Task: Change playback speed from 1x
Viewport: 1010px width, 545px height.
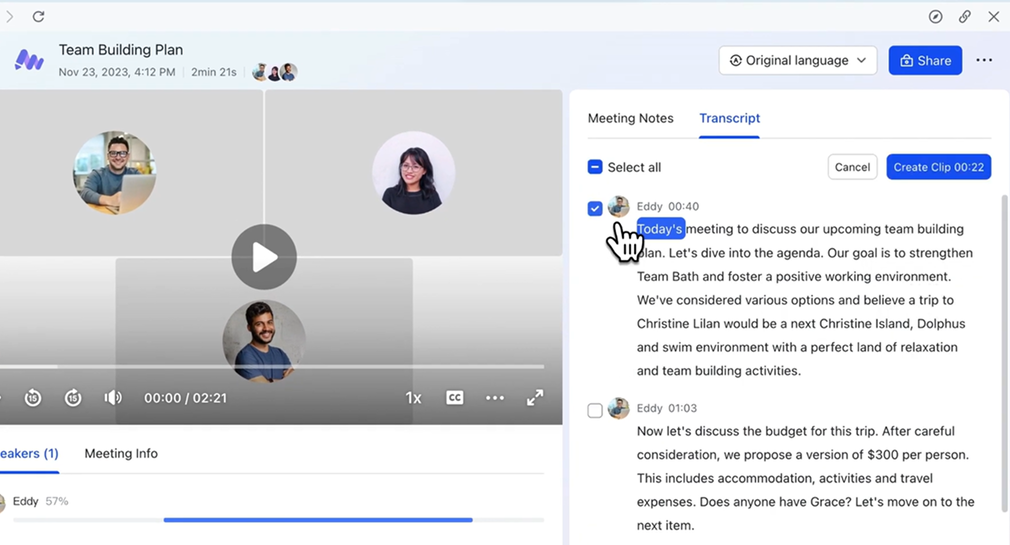Action: (x=413, y=398)
